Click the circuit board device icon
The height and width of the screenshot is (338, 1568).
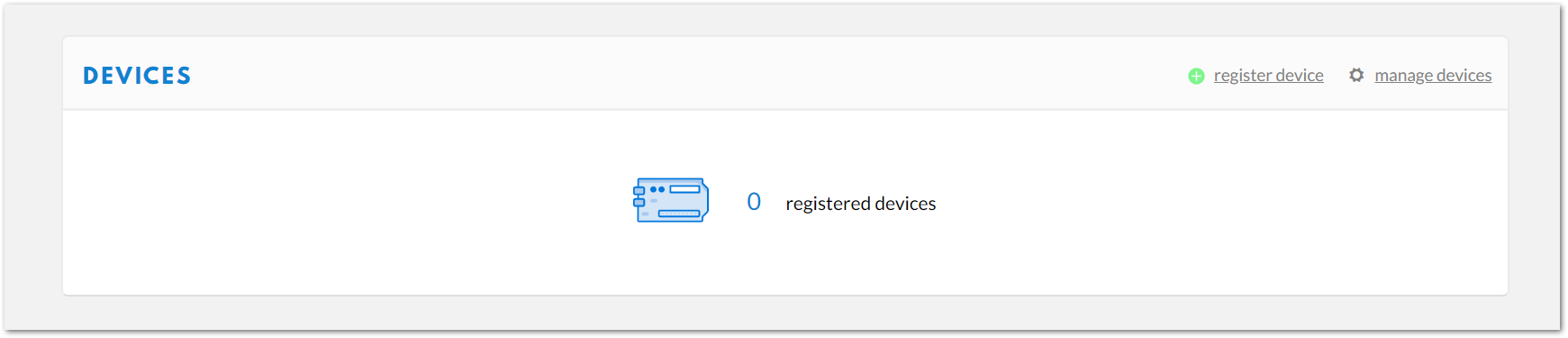pyautogui.click(x=671, y=200)
